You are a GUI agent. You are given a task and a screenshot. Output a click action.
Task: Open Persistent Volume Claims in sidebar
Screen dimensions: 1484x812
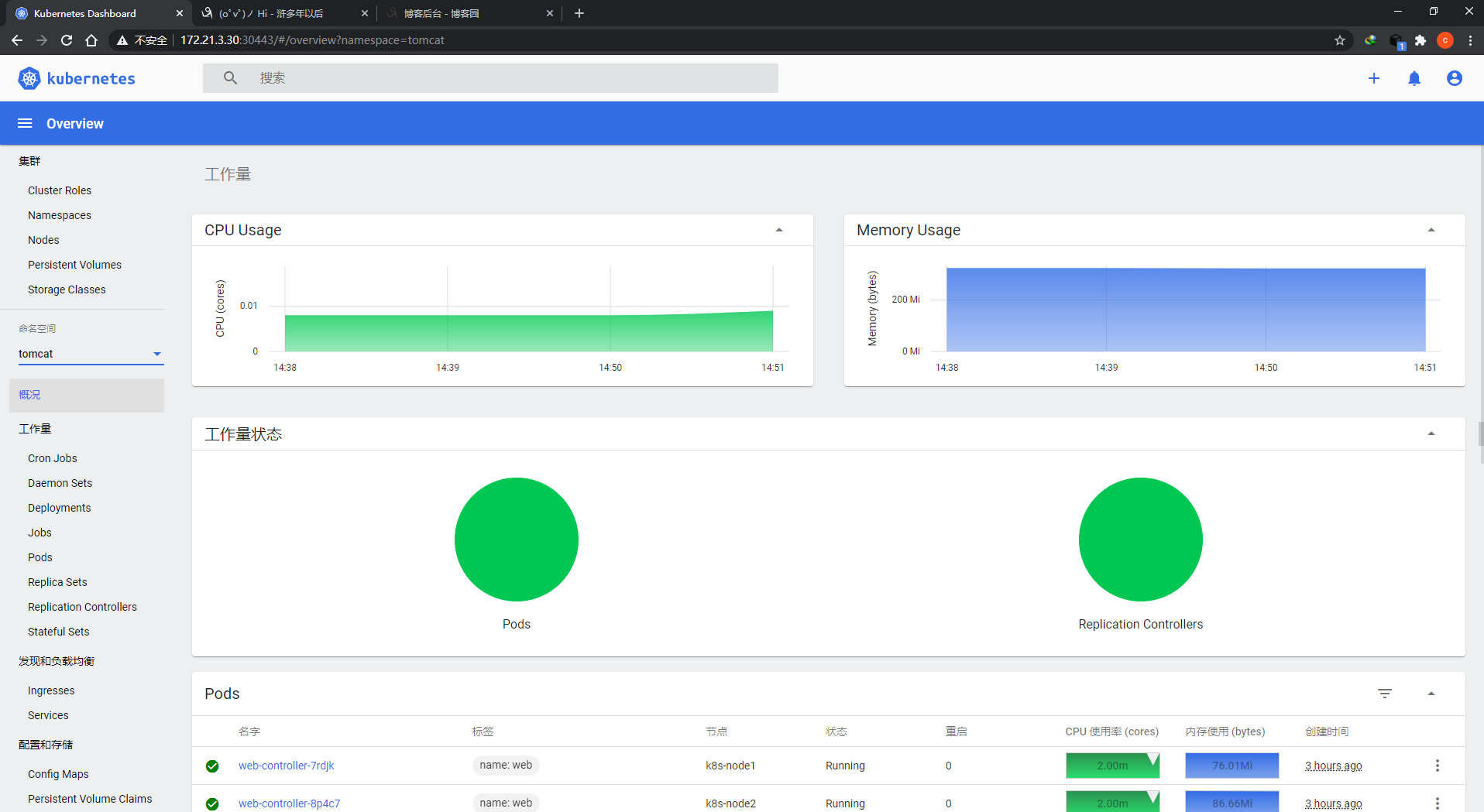coord(90,799)
